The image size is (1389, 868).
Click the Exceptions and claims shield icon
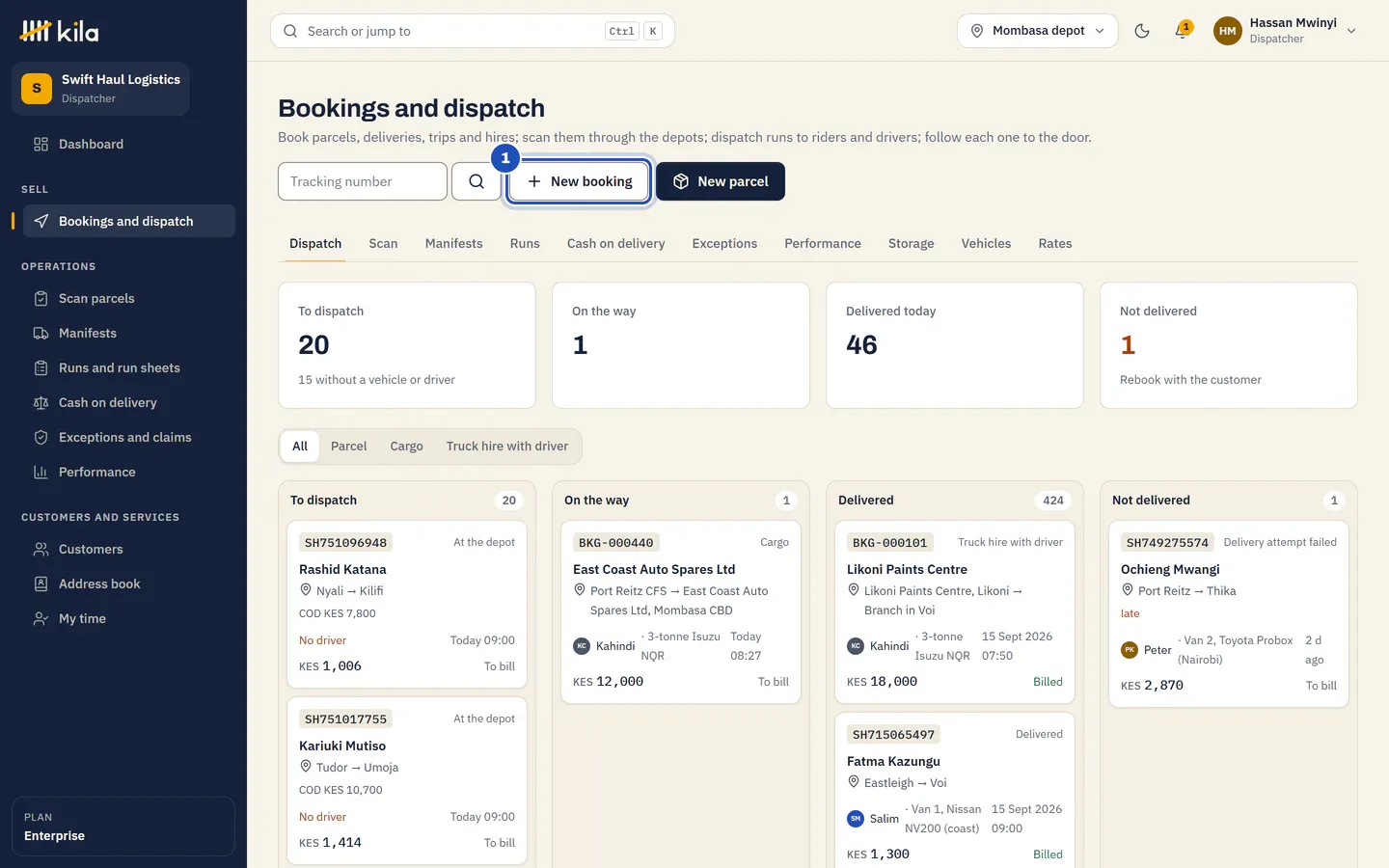41,438
